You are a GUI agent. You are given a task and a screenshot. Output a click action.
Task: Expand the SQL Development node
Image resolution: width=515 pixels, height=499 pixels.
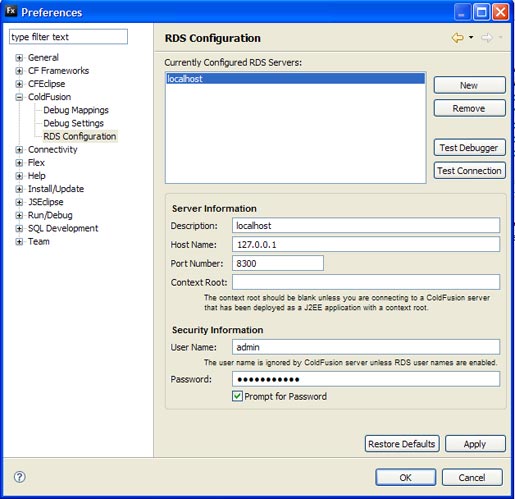pyautogui.click(x=19, y=228)
